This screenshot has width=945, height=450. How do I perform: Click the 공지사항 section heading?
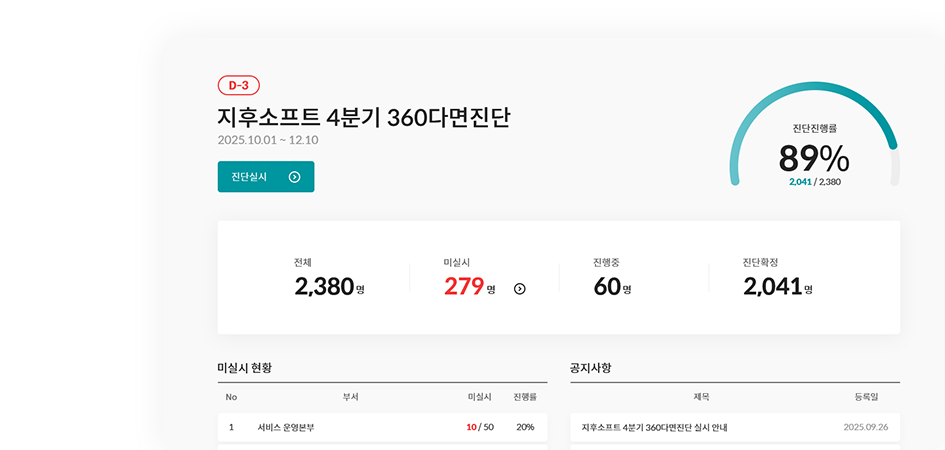[591, 367]
